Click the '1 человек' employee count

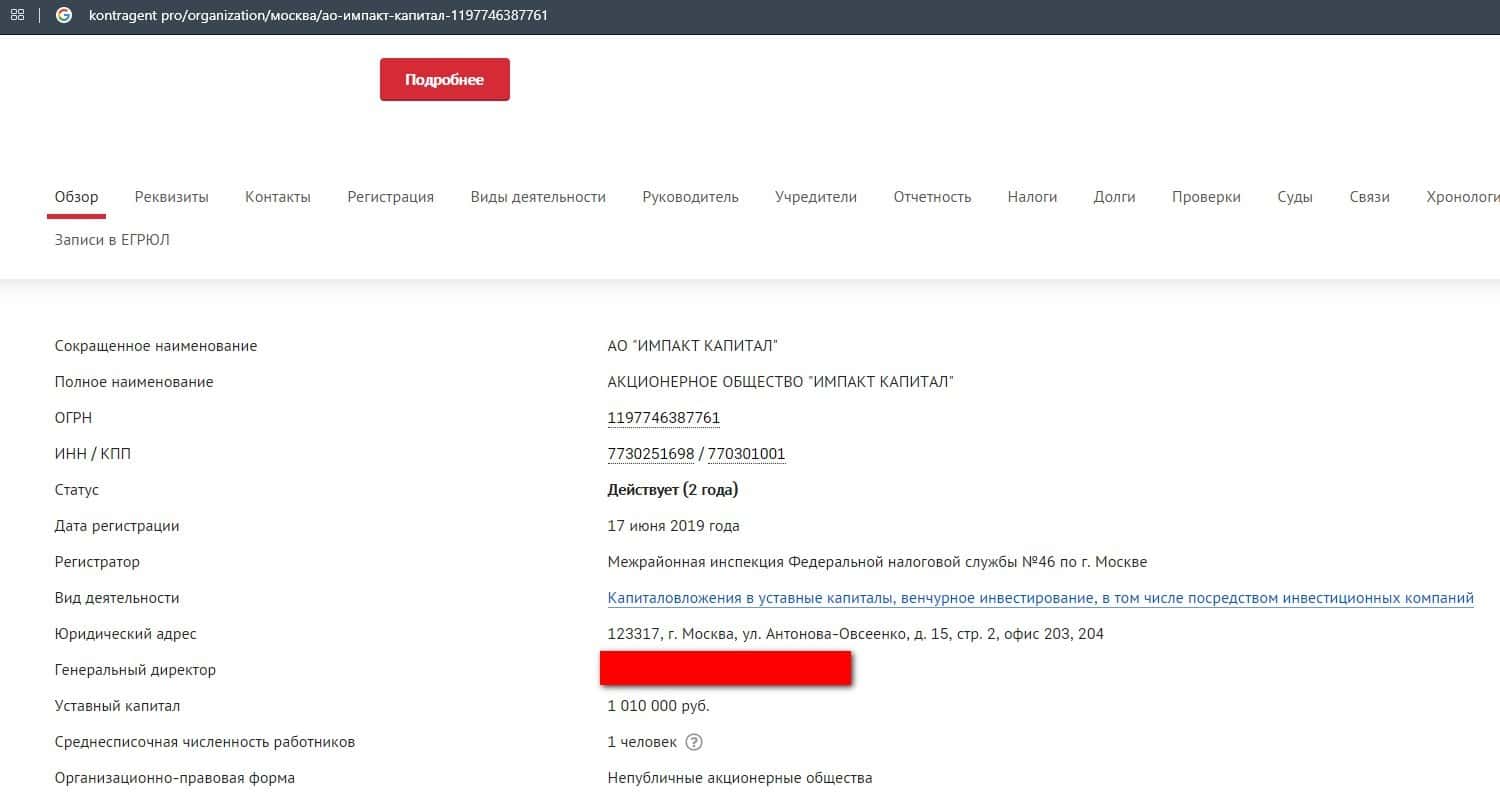(642, 742)
